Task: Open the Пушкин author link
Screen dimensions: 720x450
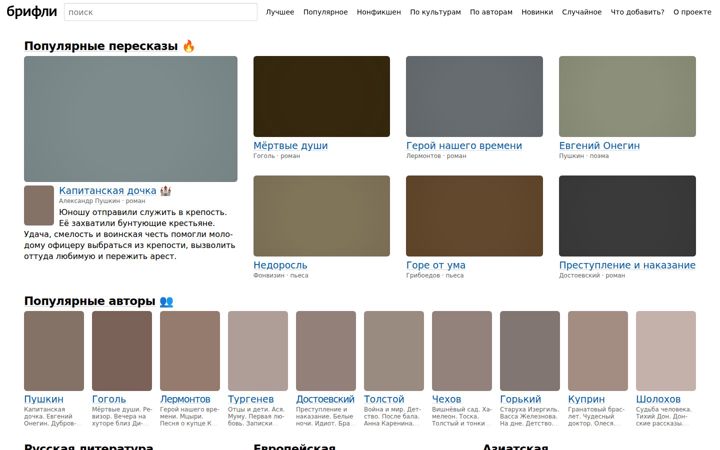Action: click(44, 399)
